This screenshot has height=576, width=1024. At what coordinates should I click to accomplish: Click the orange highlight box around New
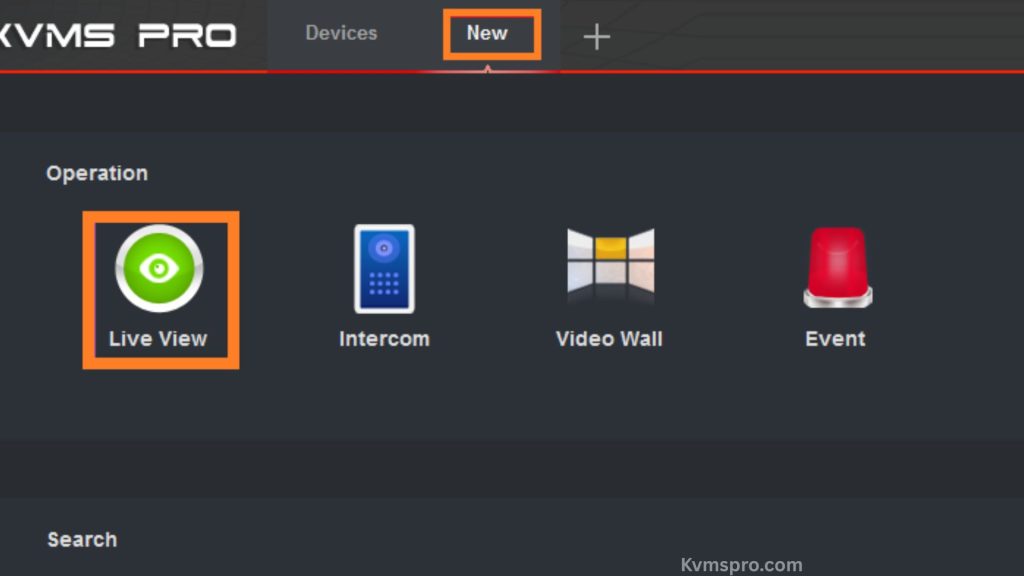[489, 33]
